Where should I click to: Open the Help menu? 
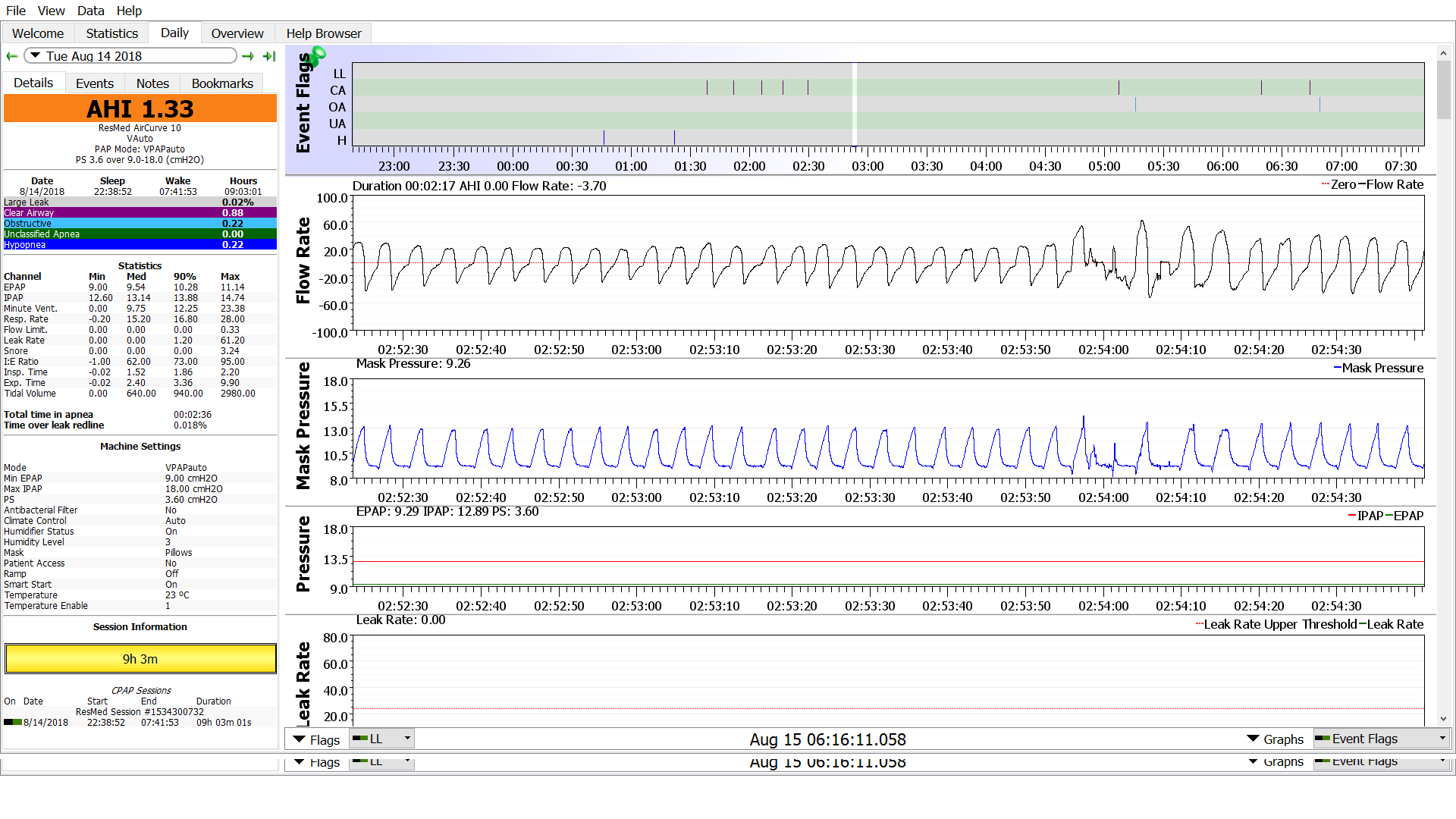coord(129,11)
